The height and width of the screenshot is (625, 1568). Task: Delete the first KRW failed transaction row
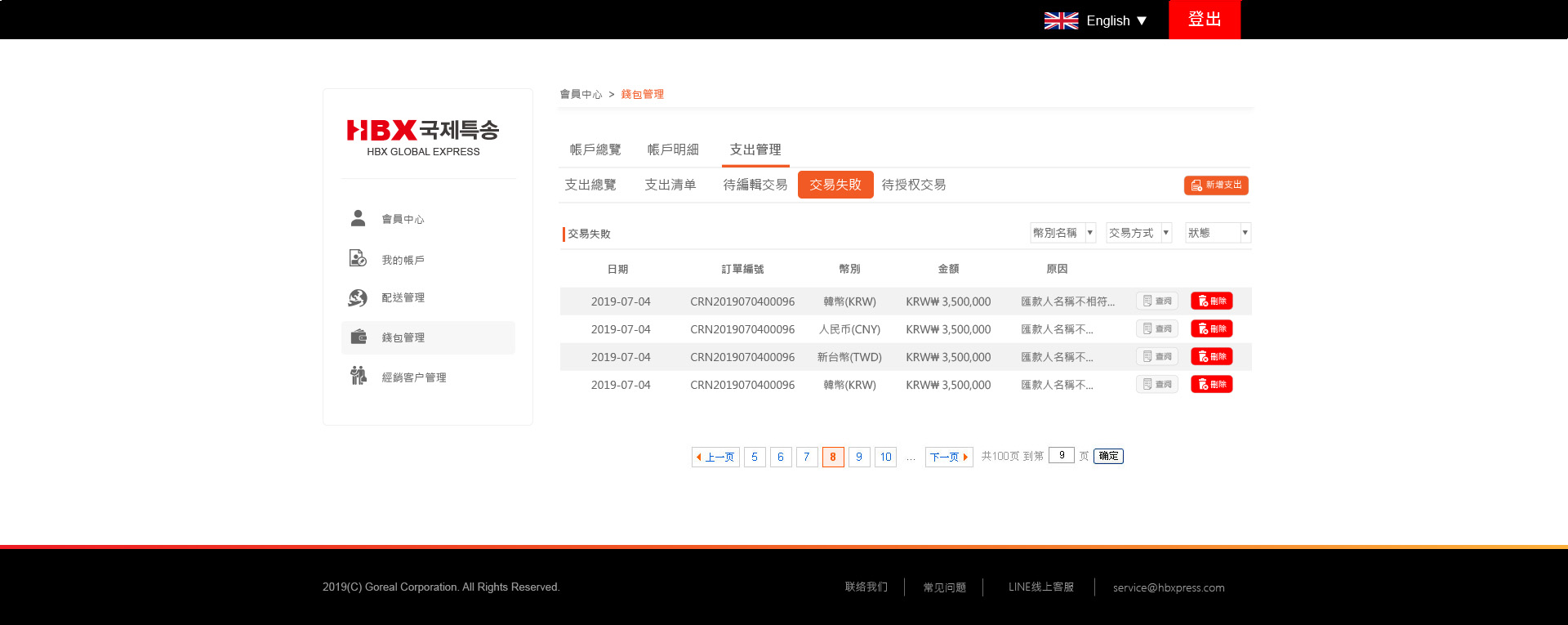coord(1211,301)
